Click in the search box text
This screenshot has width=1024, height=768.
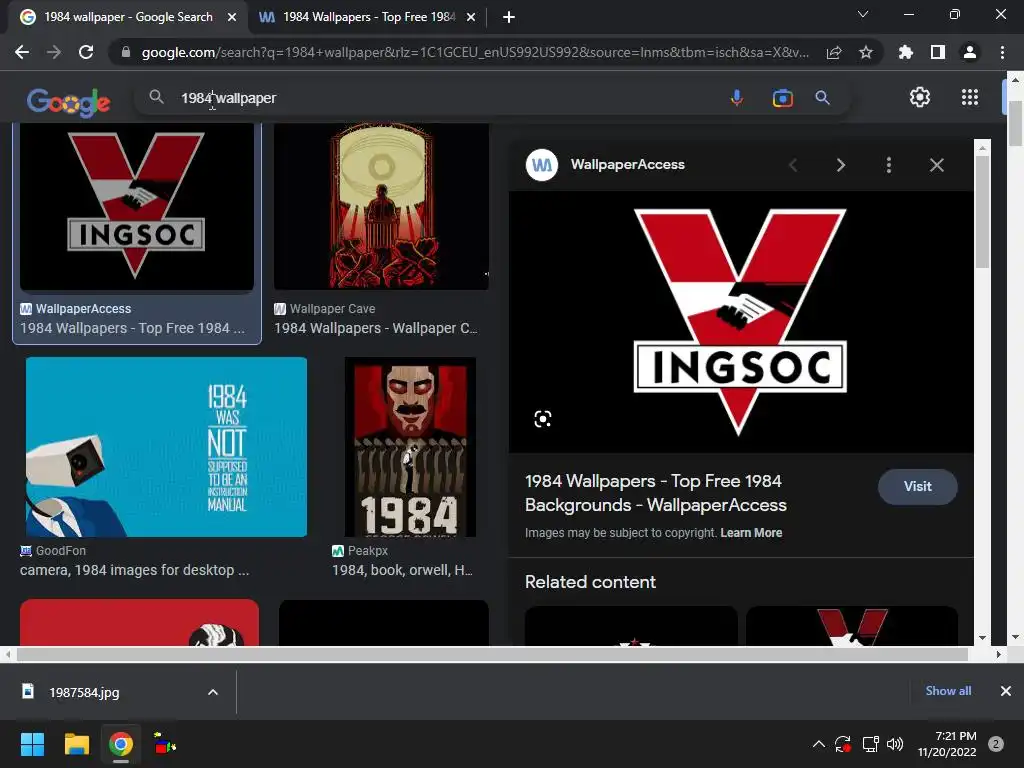229,98
